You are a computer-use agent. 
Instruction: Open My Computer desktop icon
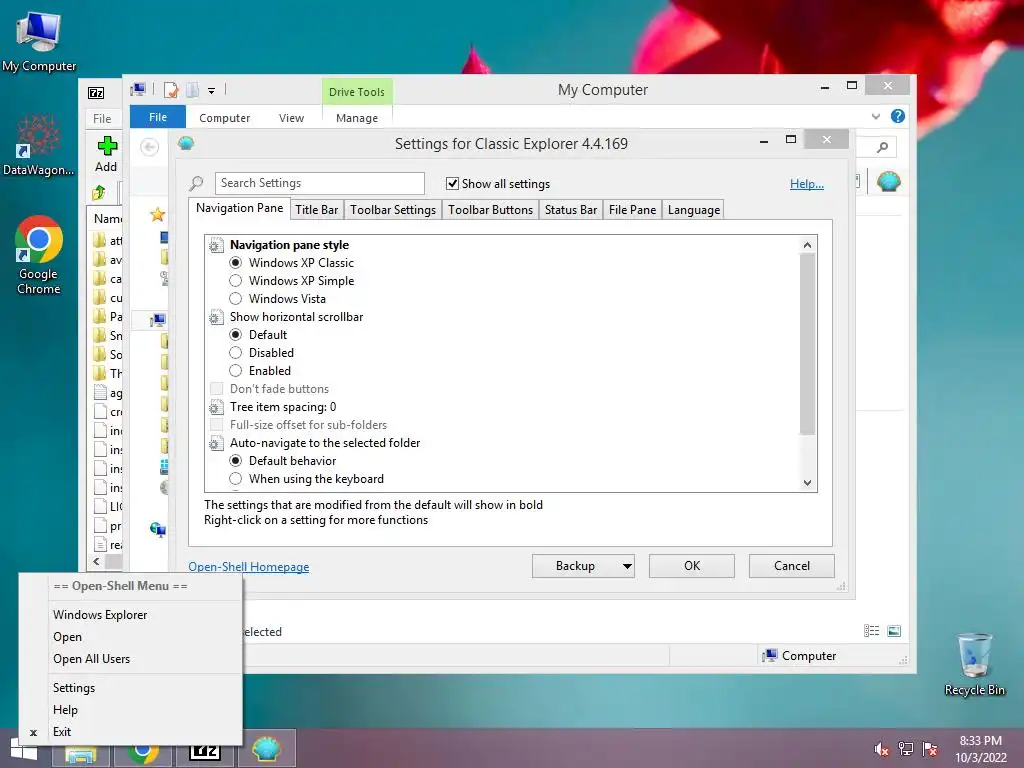39,40
